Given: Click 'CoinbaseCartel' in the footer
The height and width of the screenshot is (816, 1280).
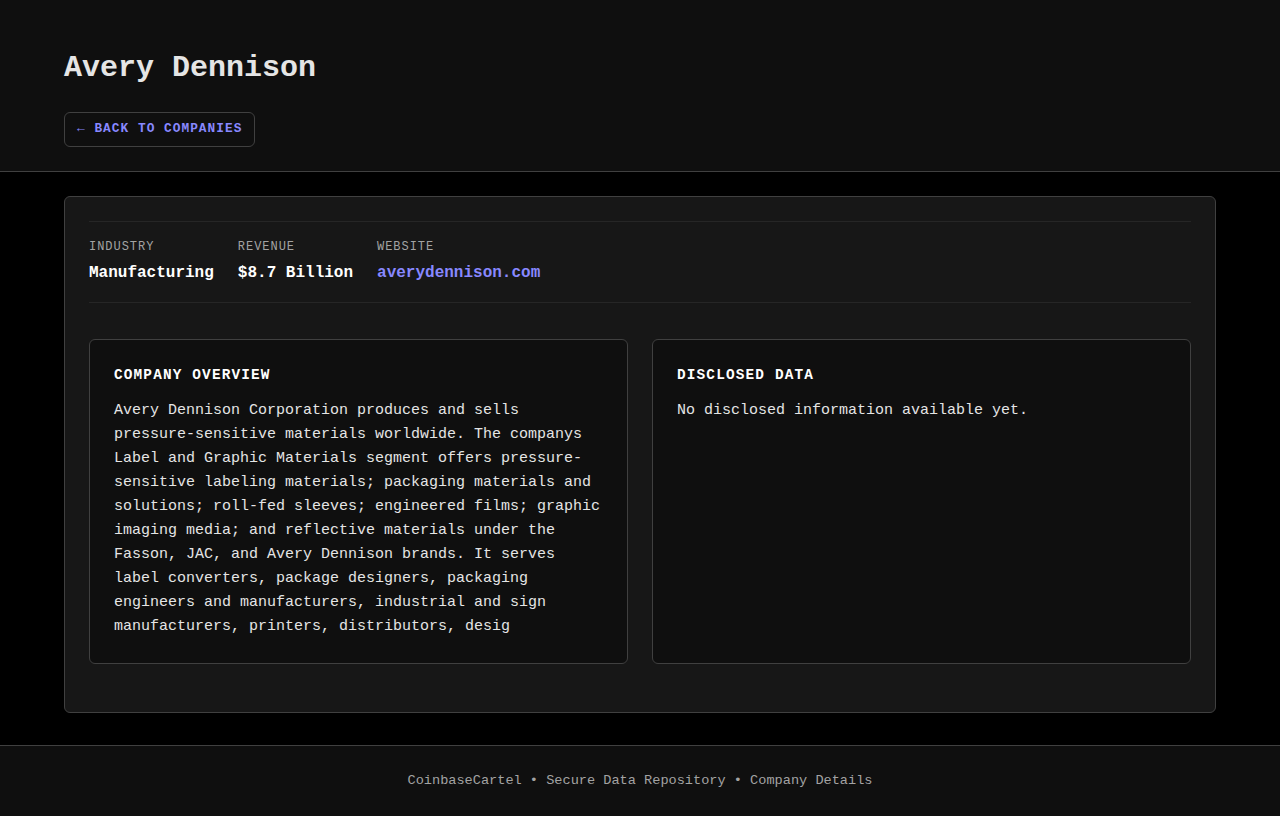Looking at the screenshot, I should [x=464, y=780].
